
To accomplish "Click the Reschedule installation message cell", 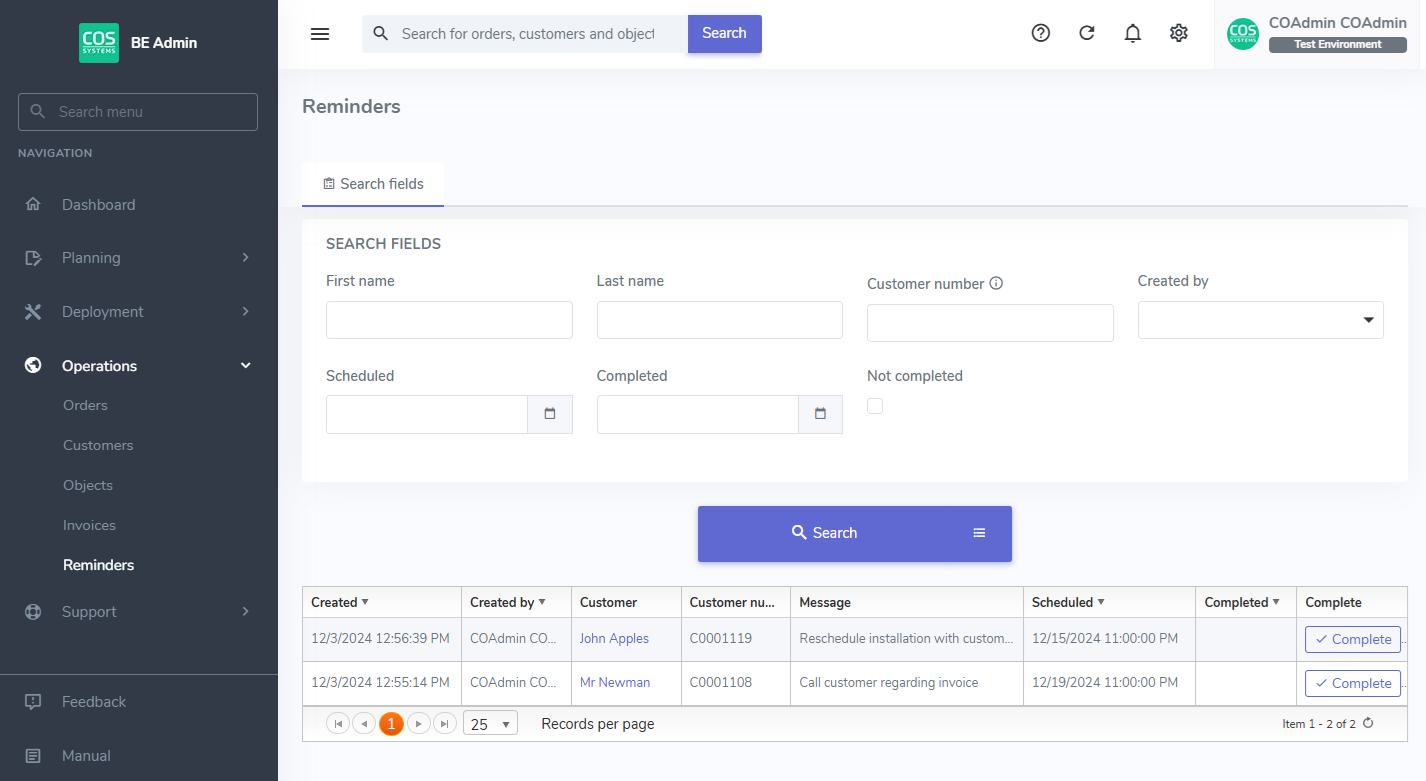I will [x=907, y=638].
